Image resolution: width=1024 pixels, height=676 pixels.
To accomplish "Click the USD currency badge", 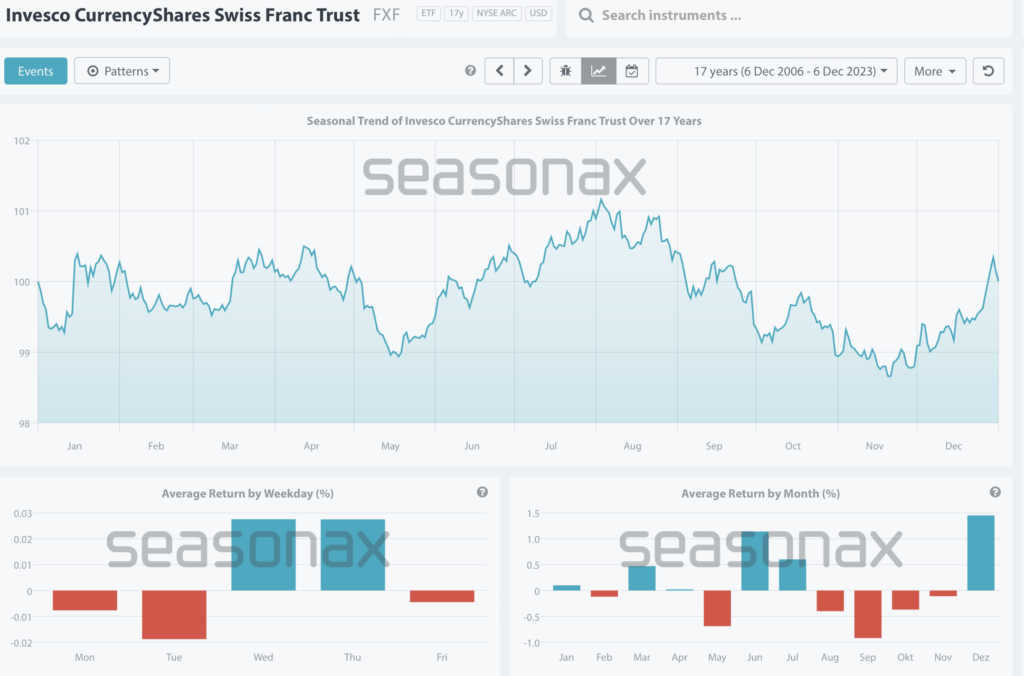I will pyautogui.click(x=539, y=15).
